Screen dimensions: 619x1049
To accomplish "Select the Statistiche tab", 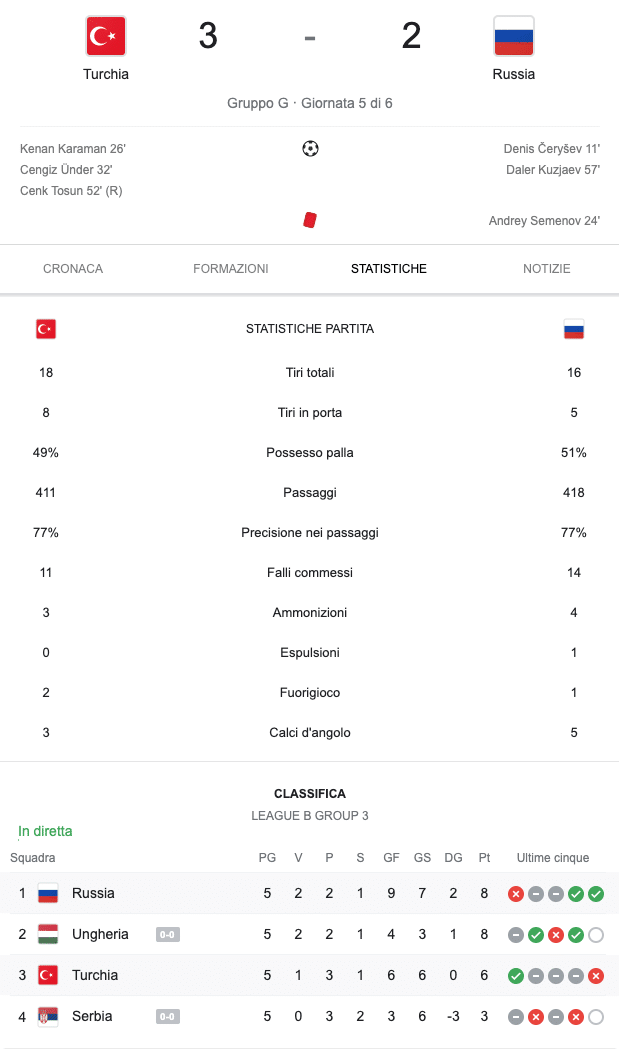I will [389, 269].
